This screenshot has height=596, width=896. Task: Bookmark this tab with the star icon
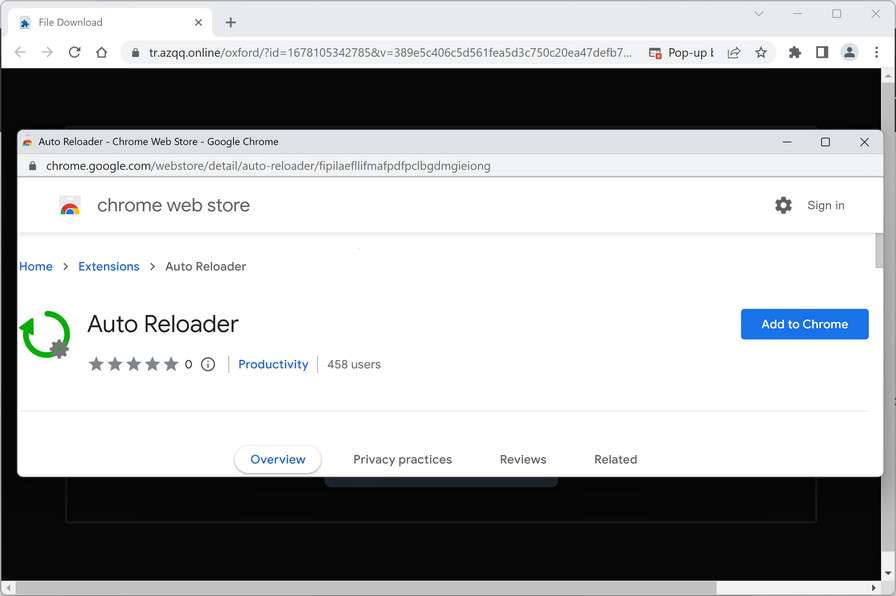point(761,53)
